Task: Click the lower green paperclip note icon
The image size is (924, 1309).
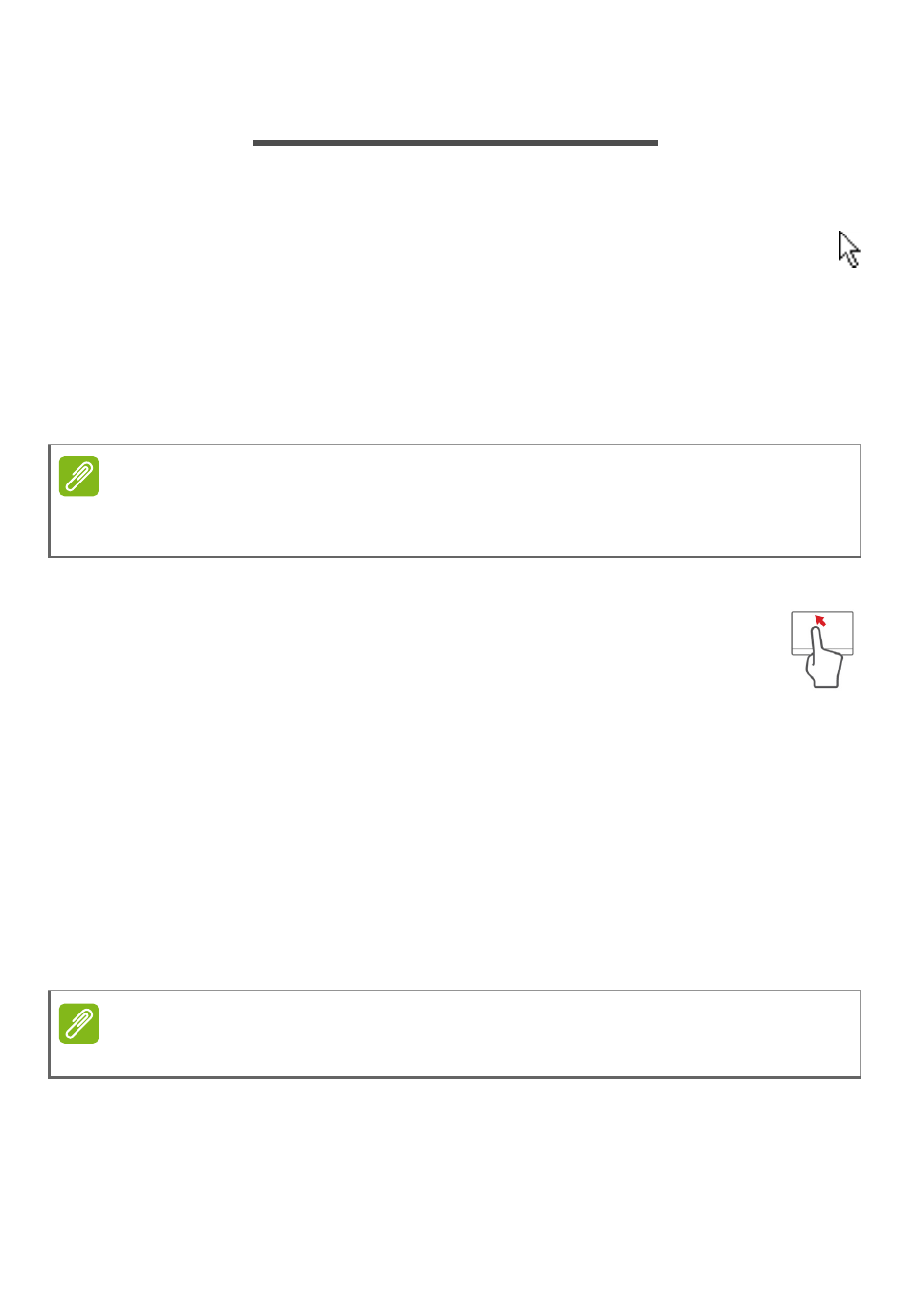Action: click(78, 1023)
